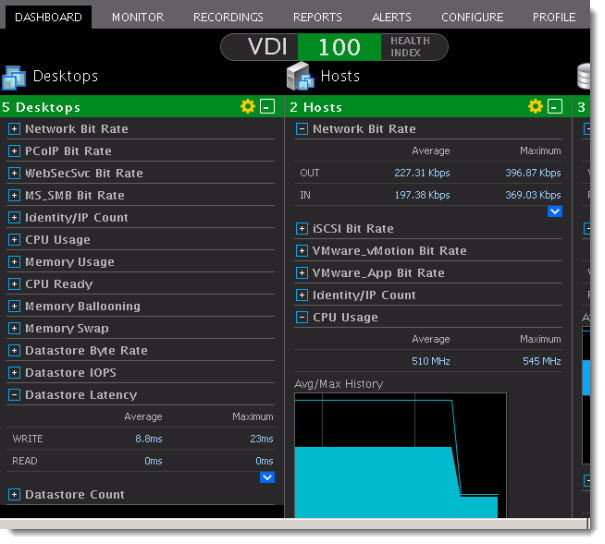Click the 5 Desktops header title
This screenshot has width=605, height=544.
tap(41, 107)
